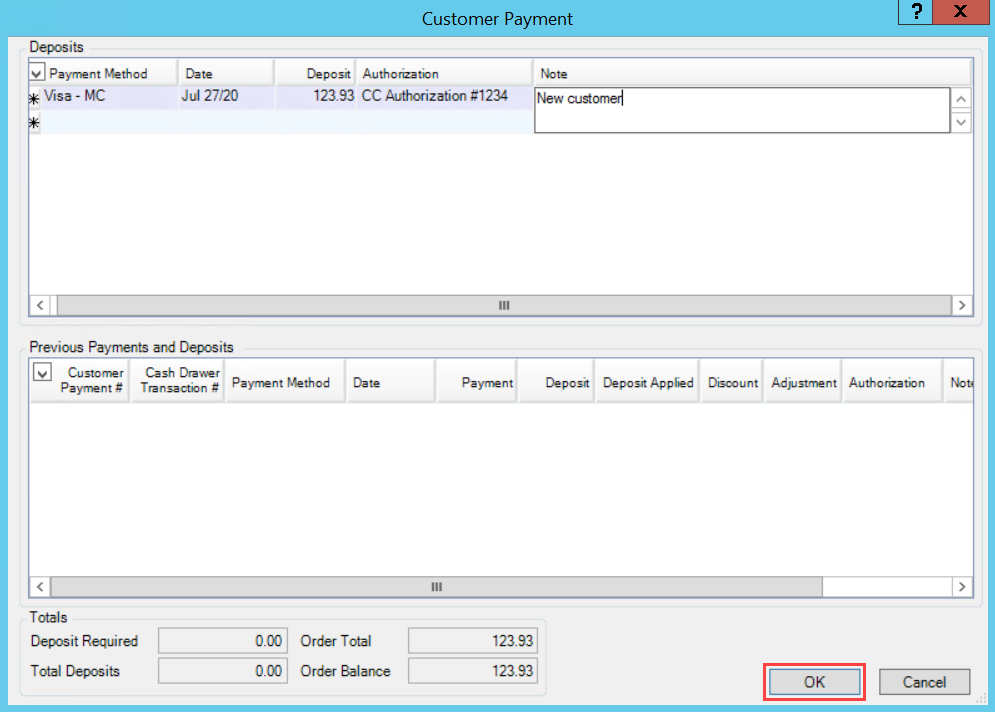
Task: Click into the Note field reading New customer
Action: 742,110
